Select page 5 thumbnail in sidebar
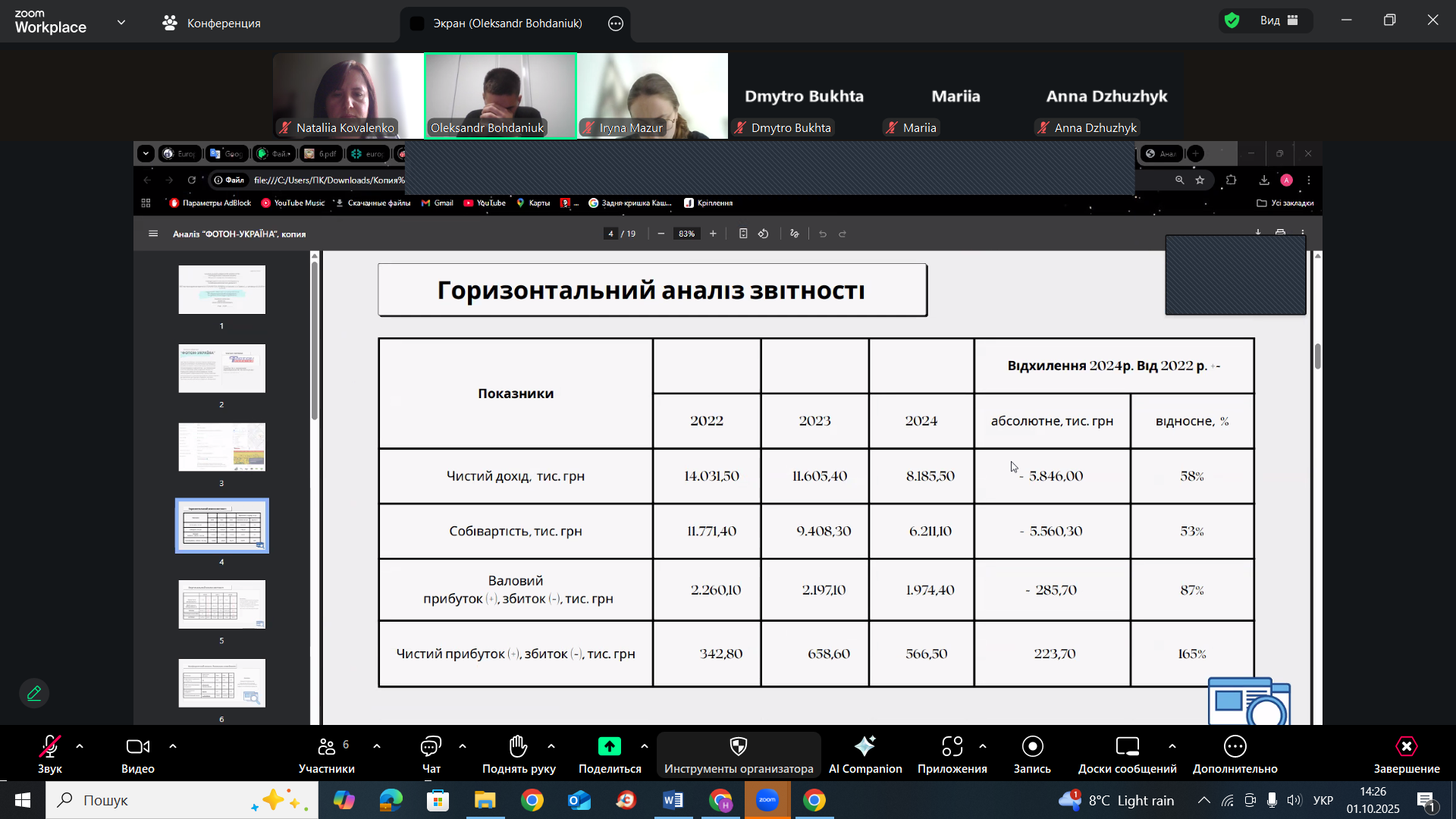Screen dimensions: 1456x819 pos(221,604)
